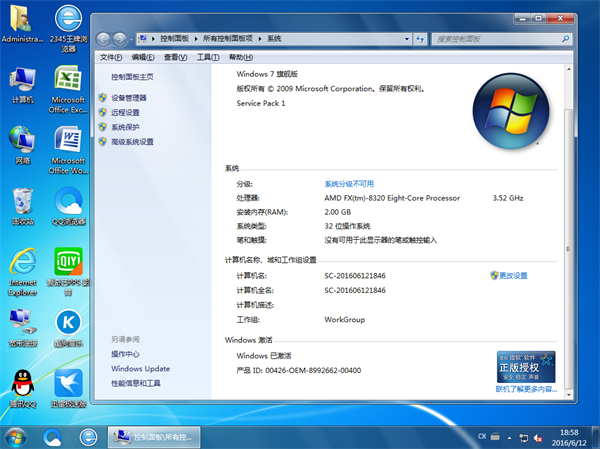The width and height of the screenshot is (600, 449).
Task: Open the 文件(F) menu
Action: click(x=112, y=57)
